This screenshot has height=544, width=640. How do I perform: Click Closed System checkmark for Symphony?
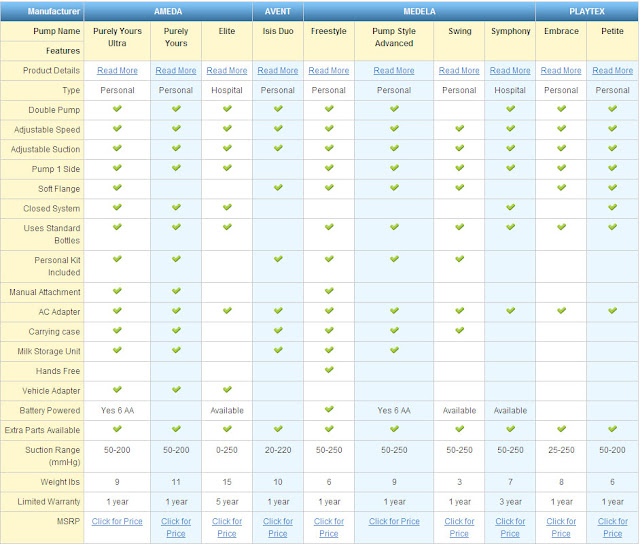coord(510,207)
